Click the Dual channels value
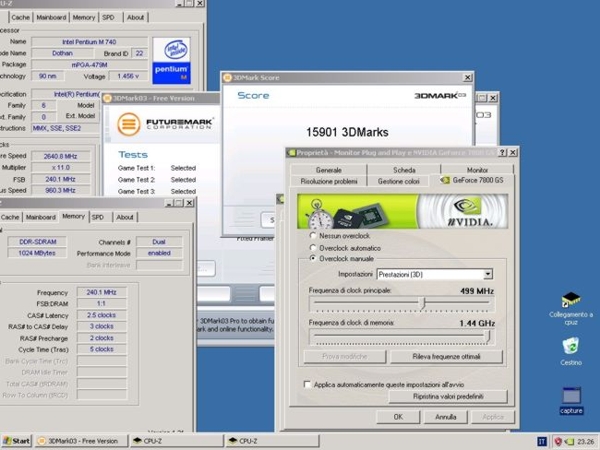This screenshot has width=600, height=450. [x=159, y=241]
